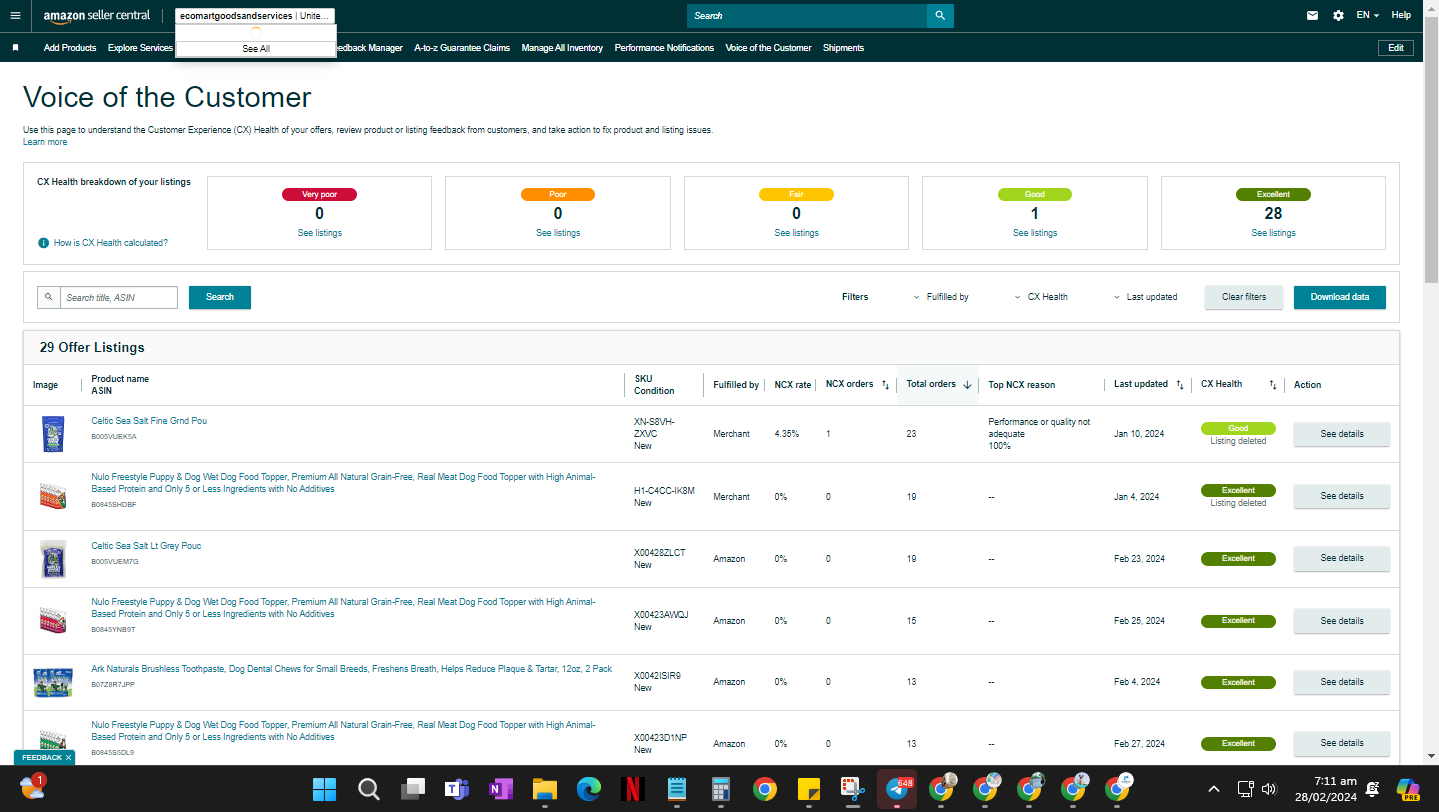The width and height of the screenshot is (1439, 812).
Task: Open the messages envelope icon
Action: 1313,16
